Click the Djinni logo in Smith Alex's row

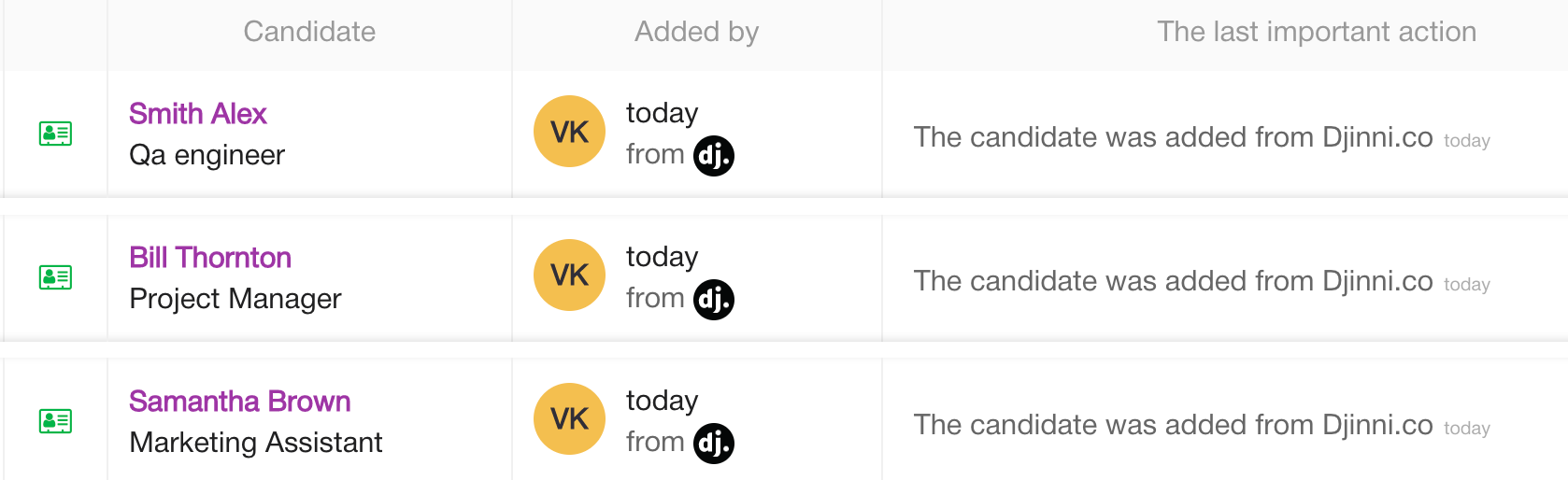pyautogui.click(x=714, y=156)
